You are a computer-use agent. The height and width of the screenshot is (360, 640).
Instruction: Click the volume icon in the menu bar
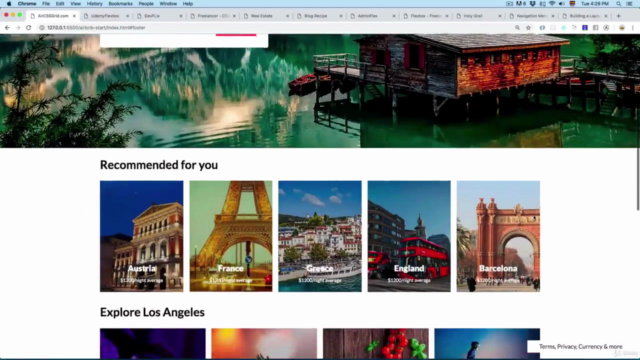pos(562,4)
